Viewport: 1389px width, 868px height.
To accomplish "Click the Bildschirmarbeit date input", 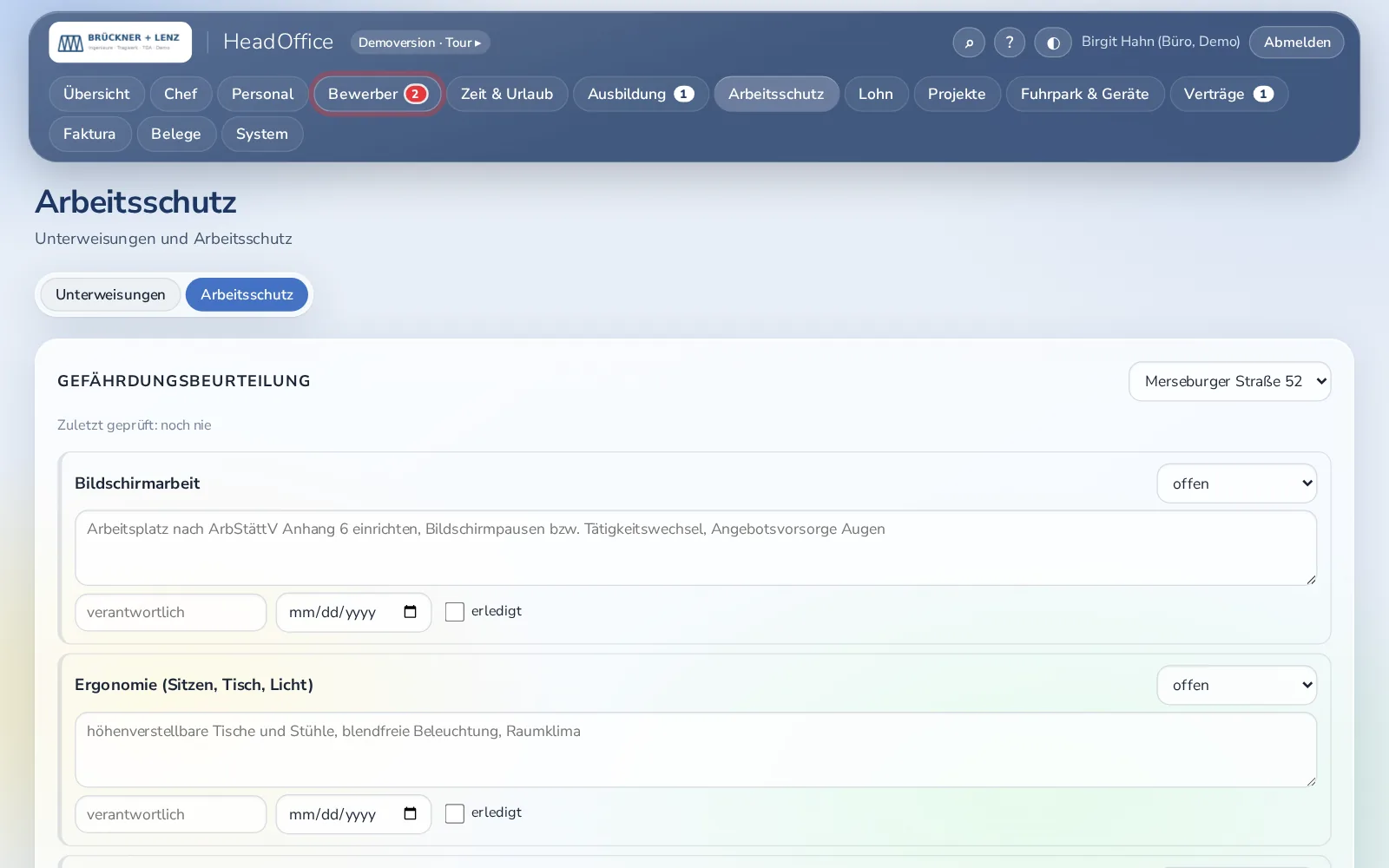I will tap(353, 612).
